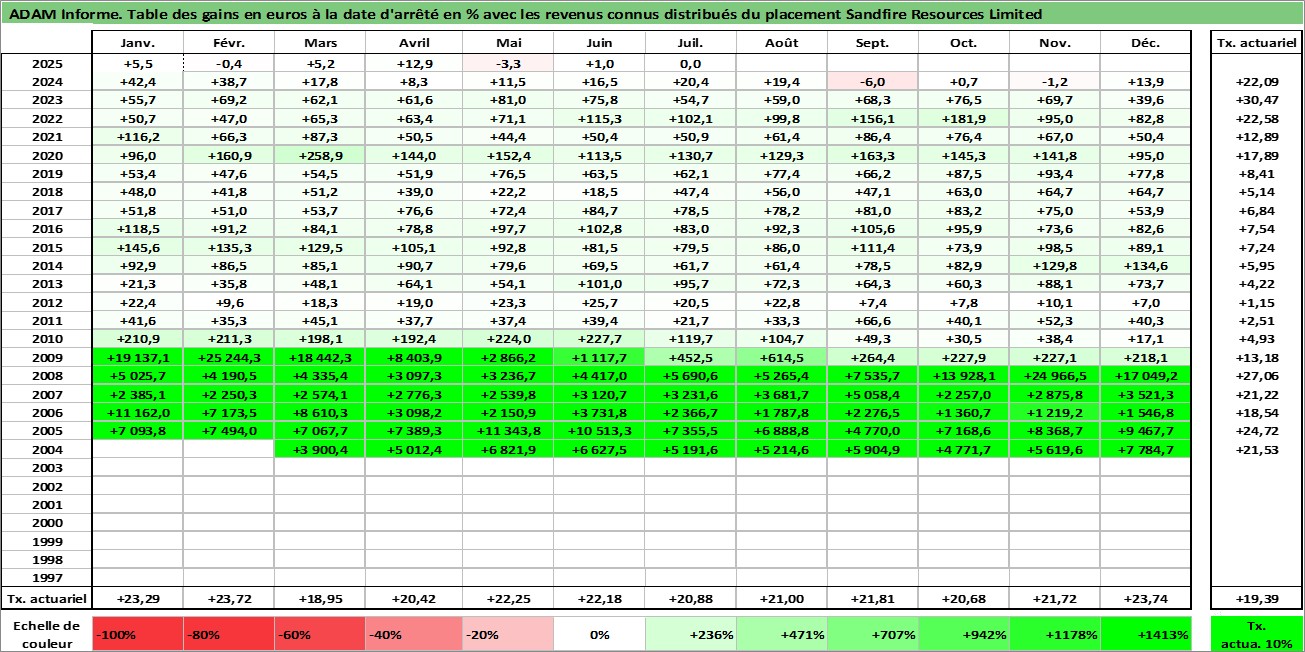Screen dimensions: 1305x652
Task: Select the 2004 Déc. cell +7 784,7
Action: [x=1146, y=450]
